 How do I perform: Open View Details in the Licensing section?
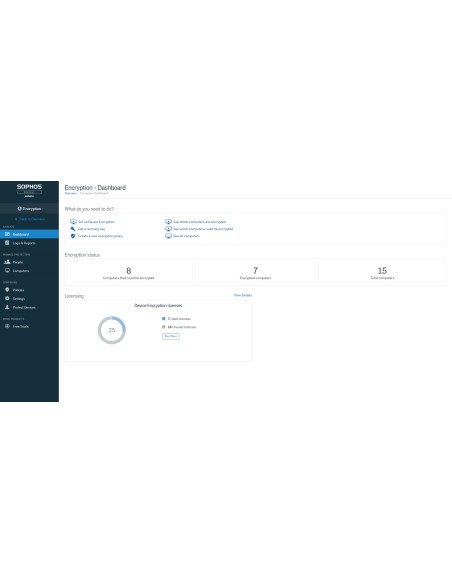tap(243, 295)
